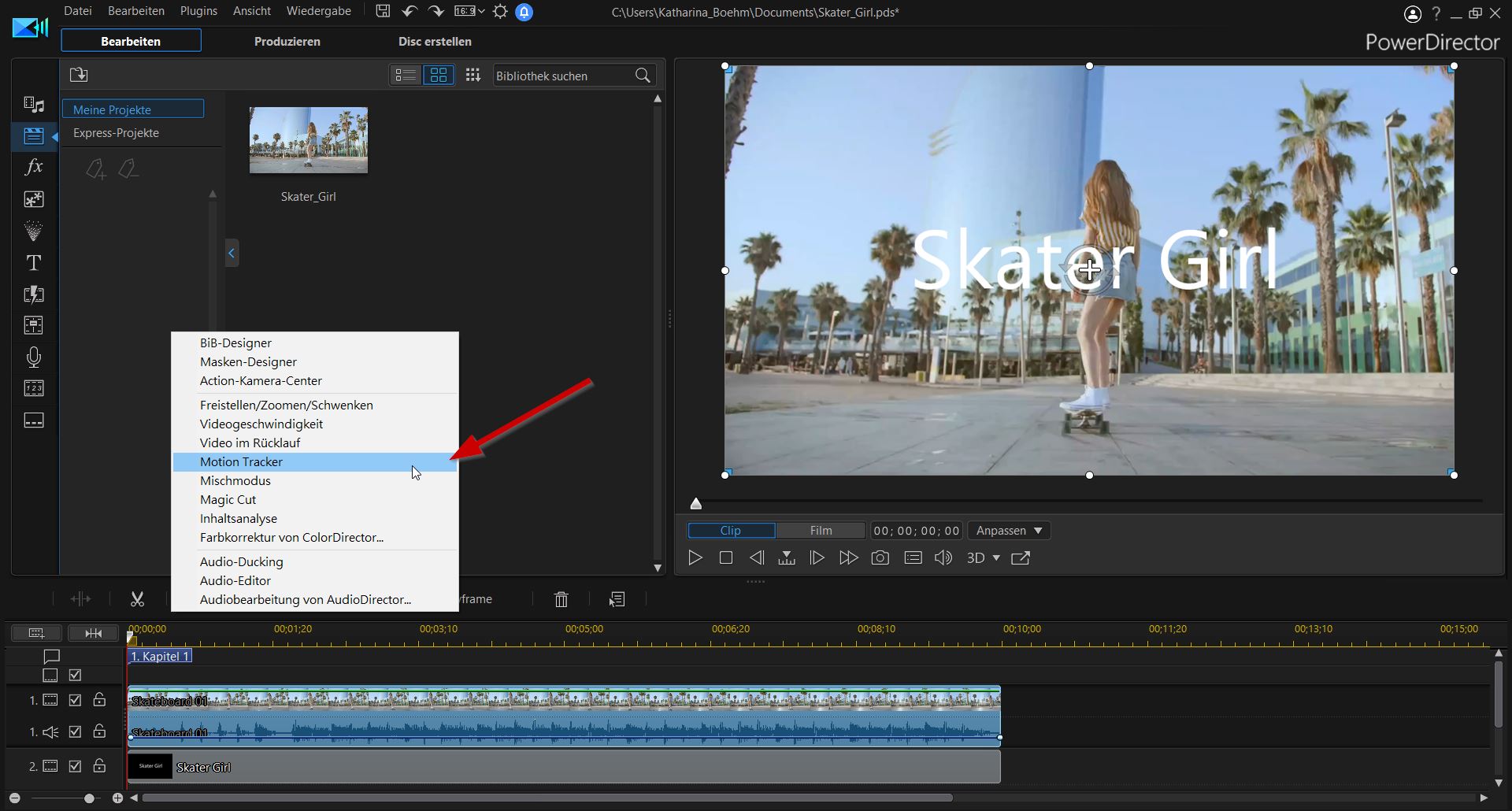Open the voice-over recording microphone room
This screenshot has height=811, width=1512.
(x=34, y=357)
